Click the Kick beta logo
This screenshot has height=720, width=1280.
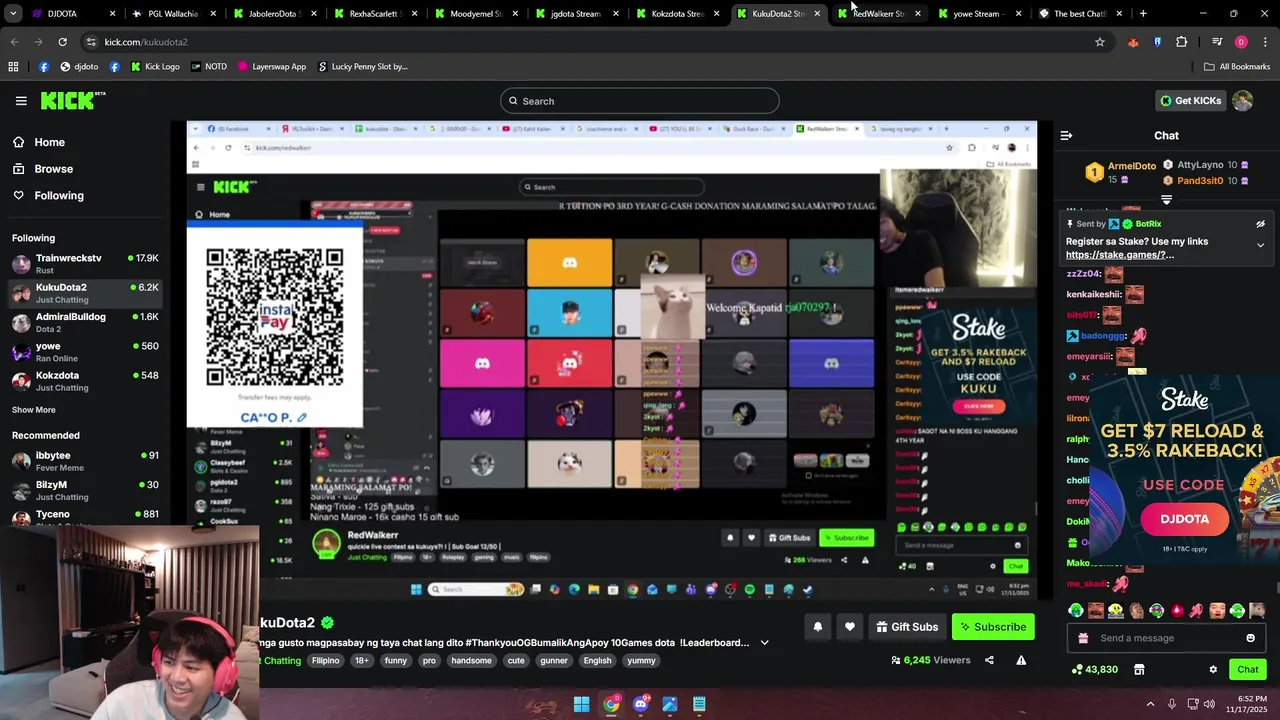click(73, 100)
